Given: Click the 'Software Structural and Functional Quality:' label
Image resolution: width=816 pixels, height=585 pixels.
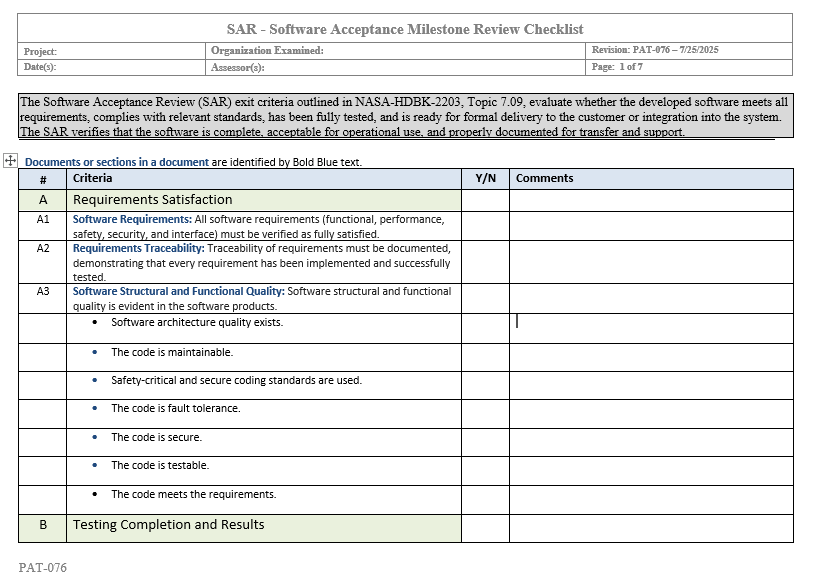Looking at the screenshot, I should 178,292.
